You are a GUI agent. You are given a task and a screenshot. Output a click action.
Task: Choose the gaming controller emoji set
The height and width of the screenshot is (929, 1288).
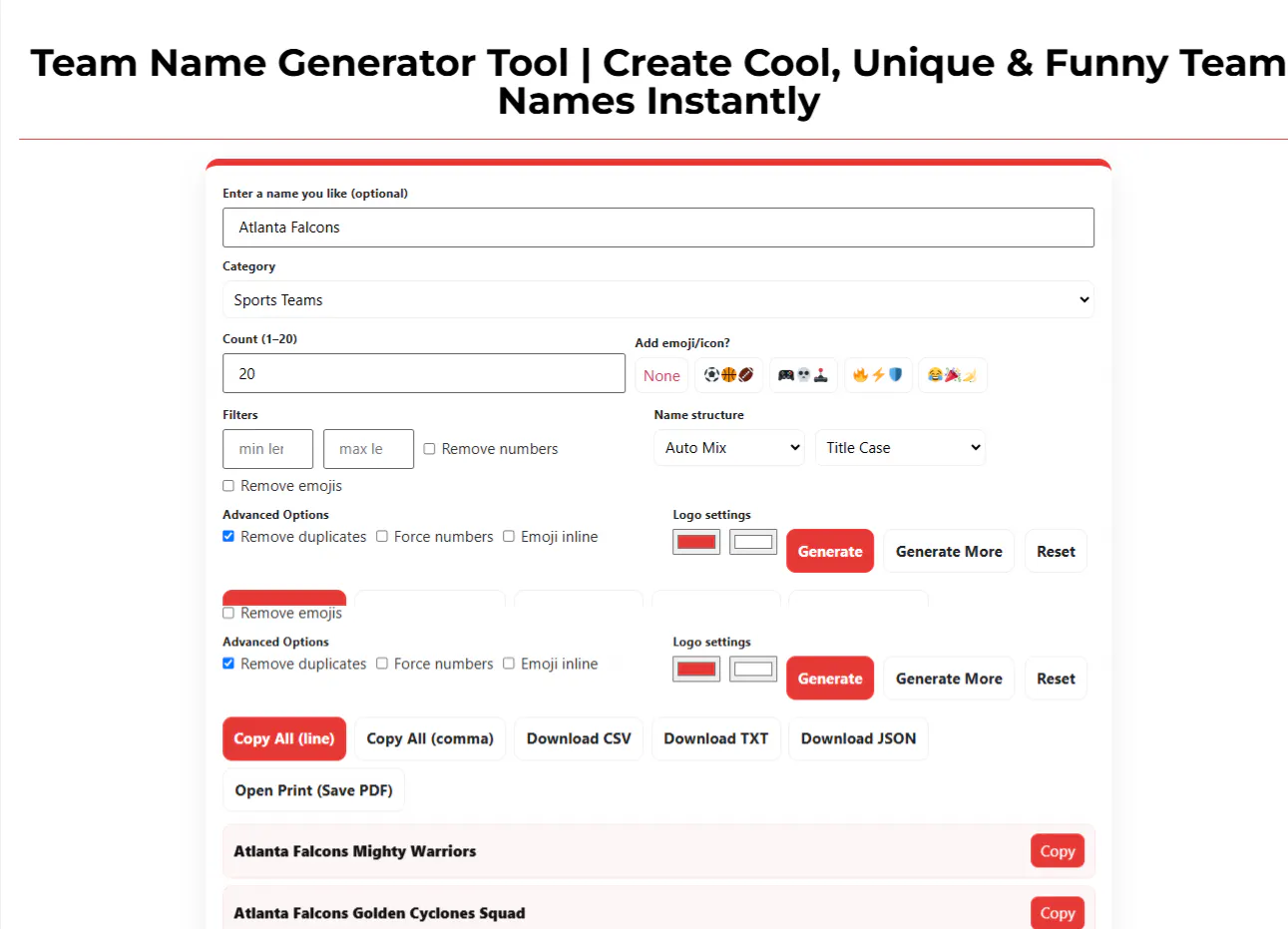coord(803,375)
